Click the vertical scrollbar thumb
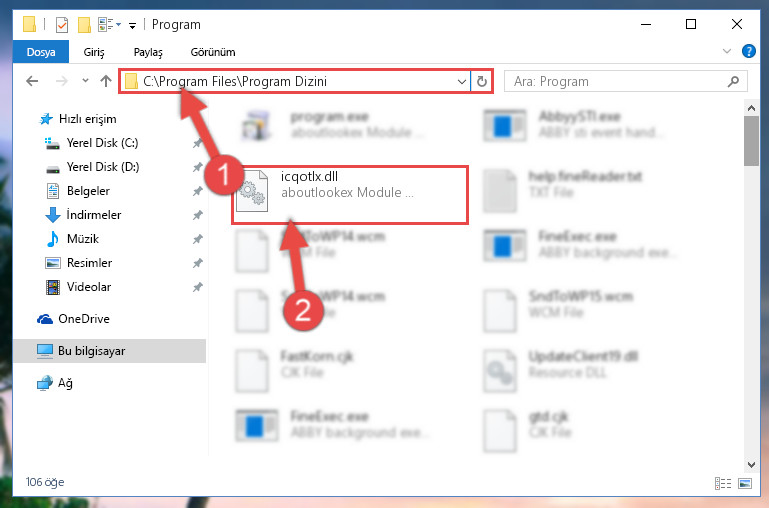The width and height of the screenshot is (769, 508). 751,141
